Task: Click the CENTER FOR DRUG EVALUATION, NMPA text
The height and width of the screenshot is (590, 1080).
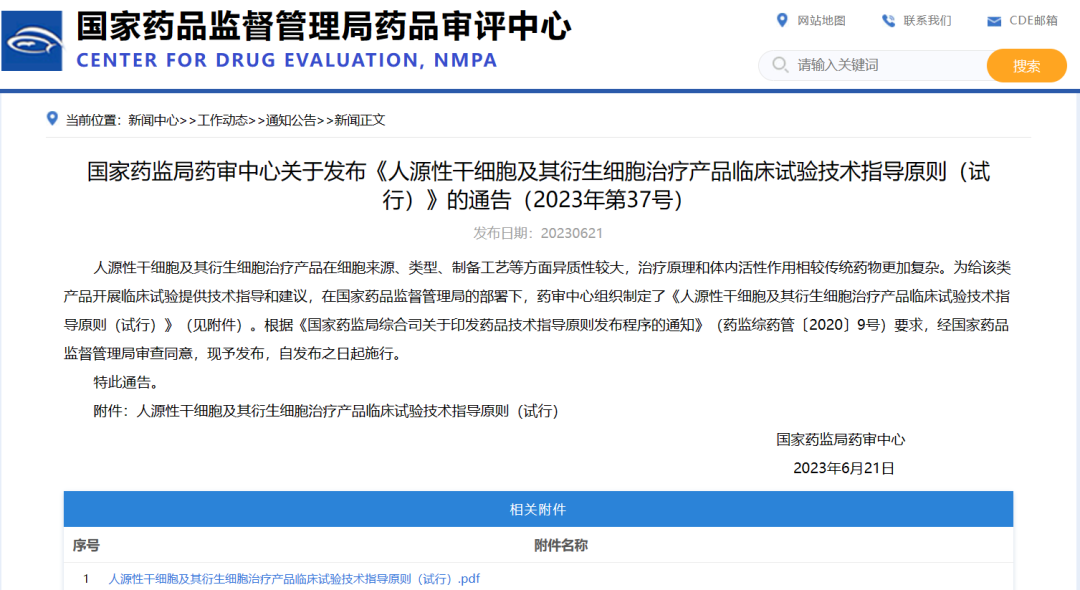Action: click(287, 61)
